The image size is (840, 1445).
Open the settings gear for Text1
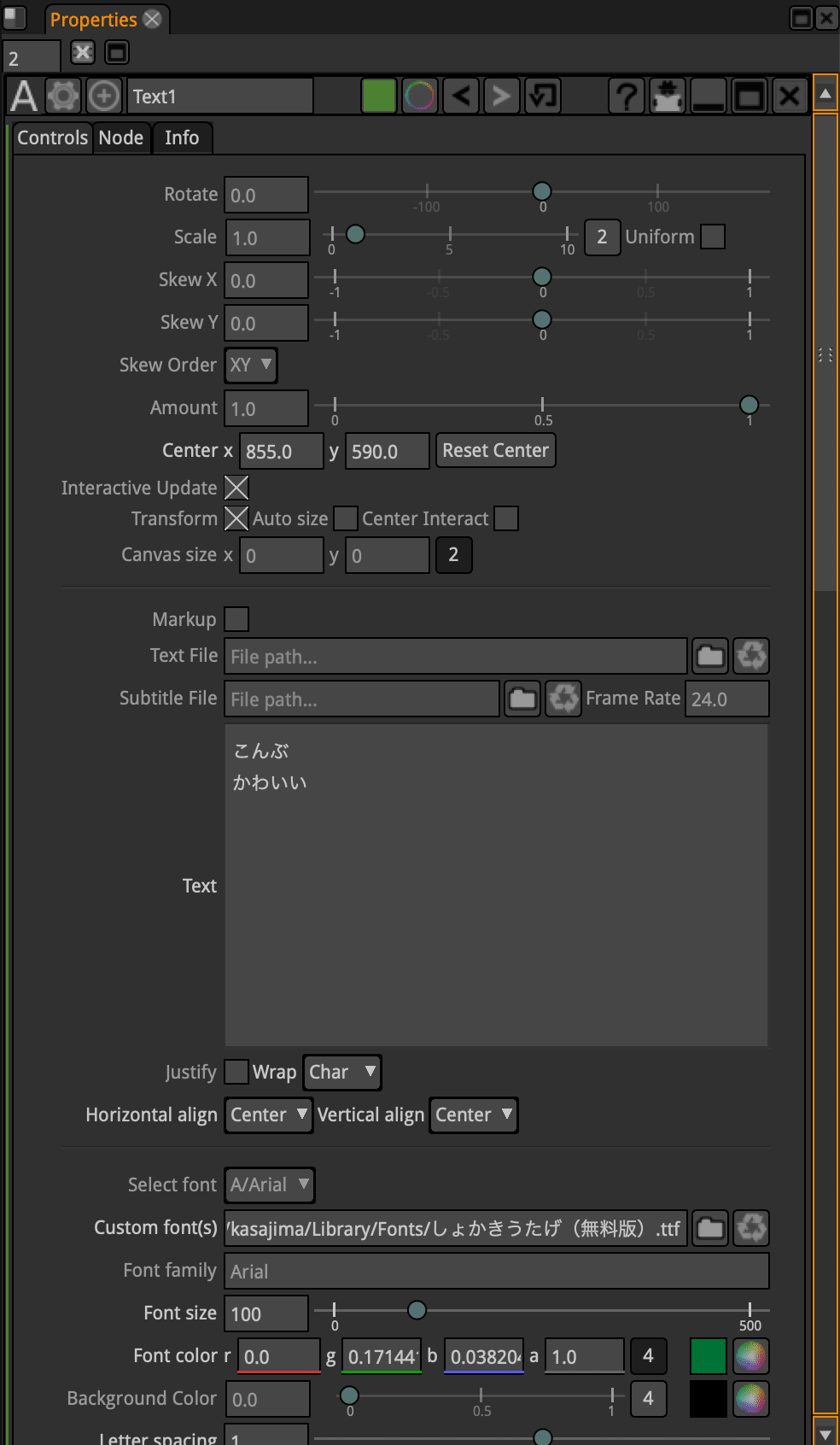[x=63, y=96]
